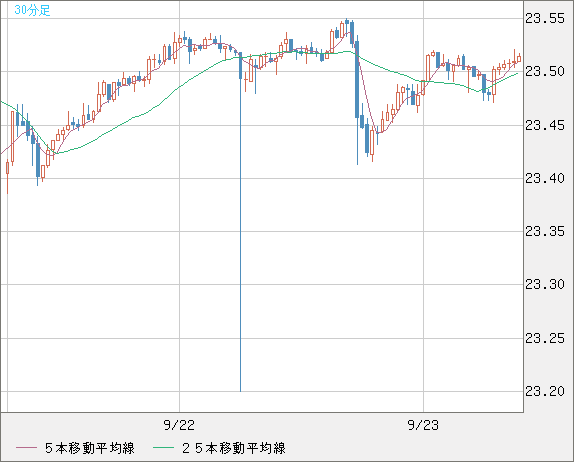
Task: Click the long blue wick spike to 23.20
Action: tap(241, 234)
